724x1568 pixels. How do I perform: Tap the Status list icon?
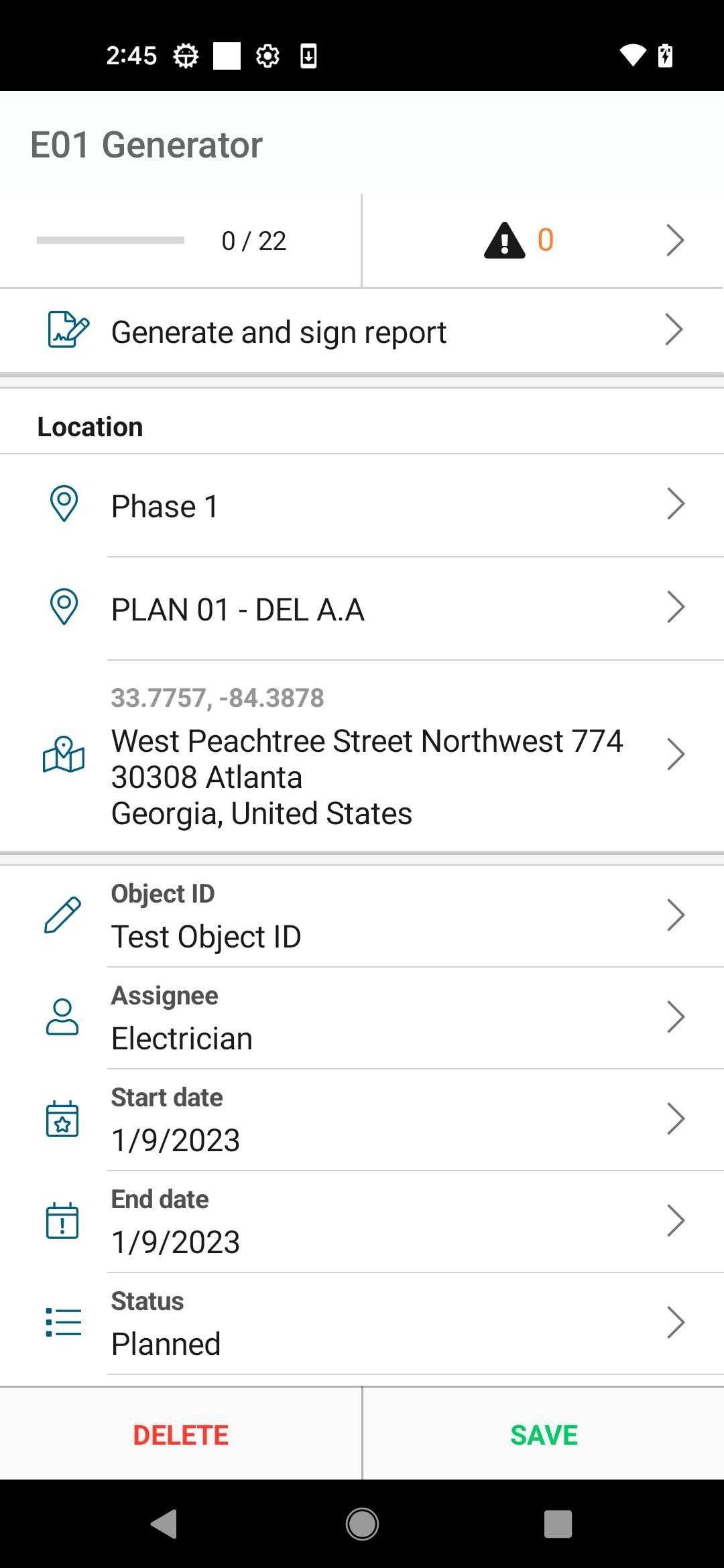[x=63, y=1323]
